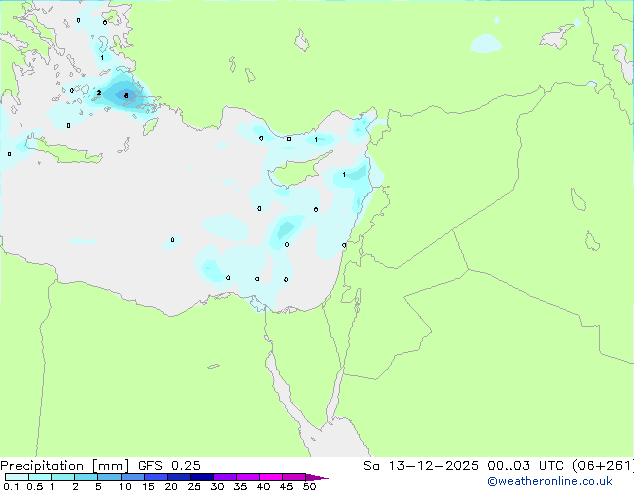
Task: Click the 20–25 mm legend color segment
Action: (x=179, y=477)
